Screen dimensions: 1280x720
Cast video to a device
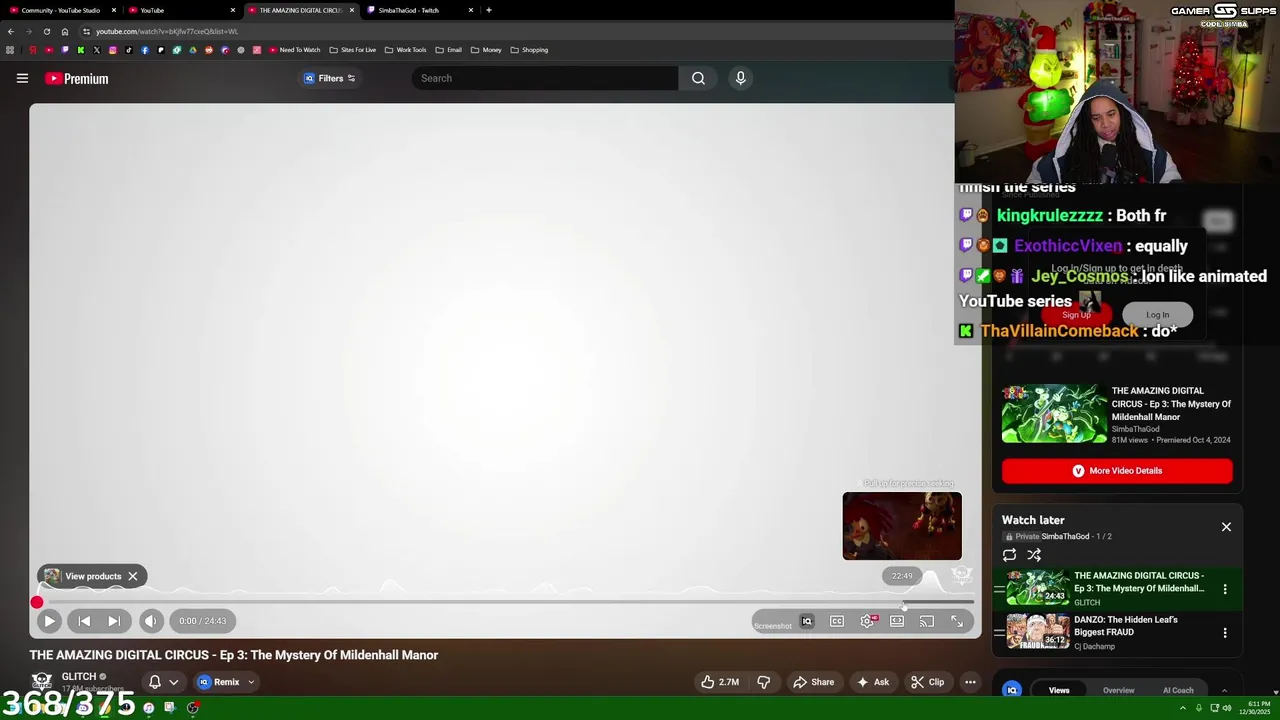927,621
